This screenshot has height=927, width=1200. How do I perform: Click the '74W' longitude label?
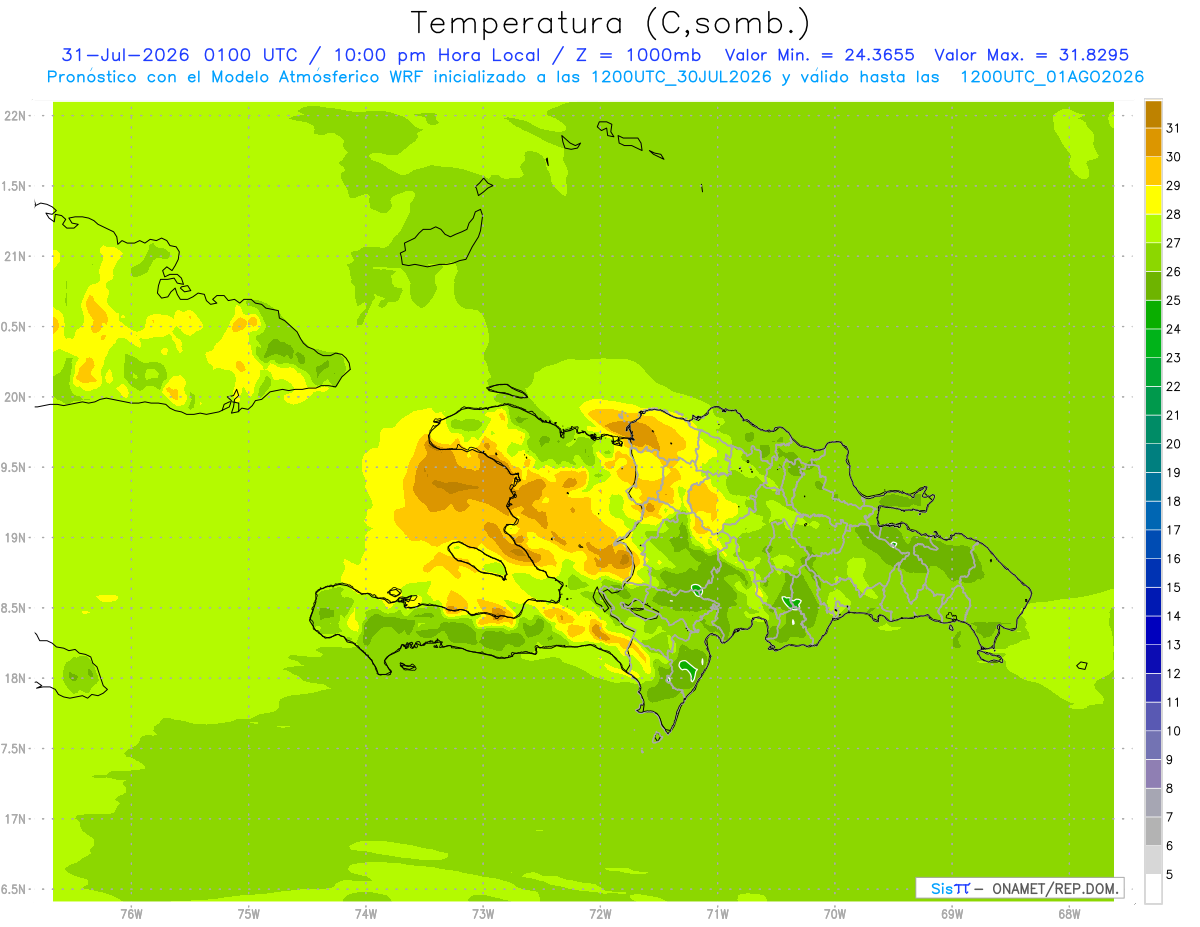pyautogui.click(x=366, y=914)
